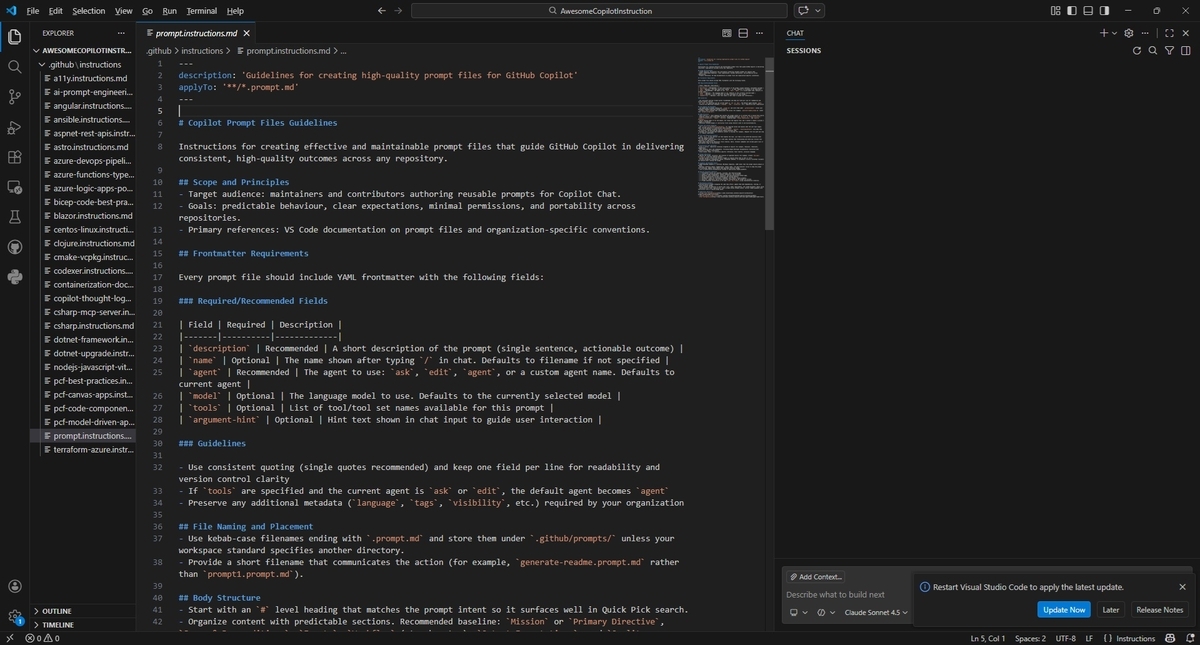Focus the AwesomeCopilotInstruction search box
This screenshot has width=1200, height=645.
click(x=599, y=10)
